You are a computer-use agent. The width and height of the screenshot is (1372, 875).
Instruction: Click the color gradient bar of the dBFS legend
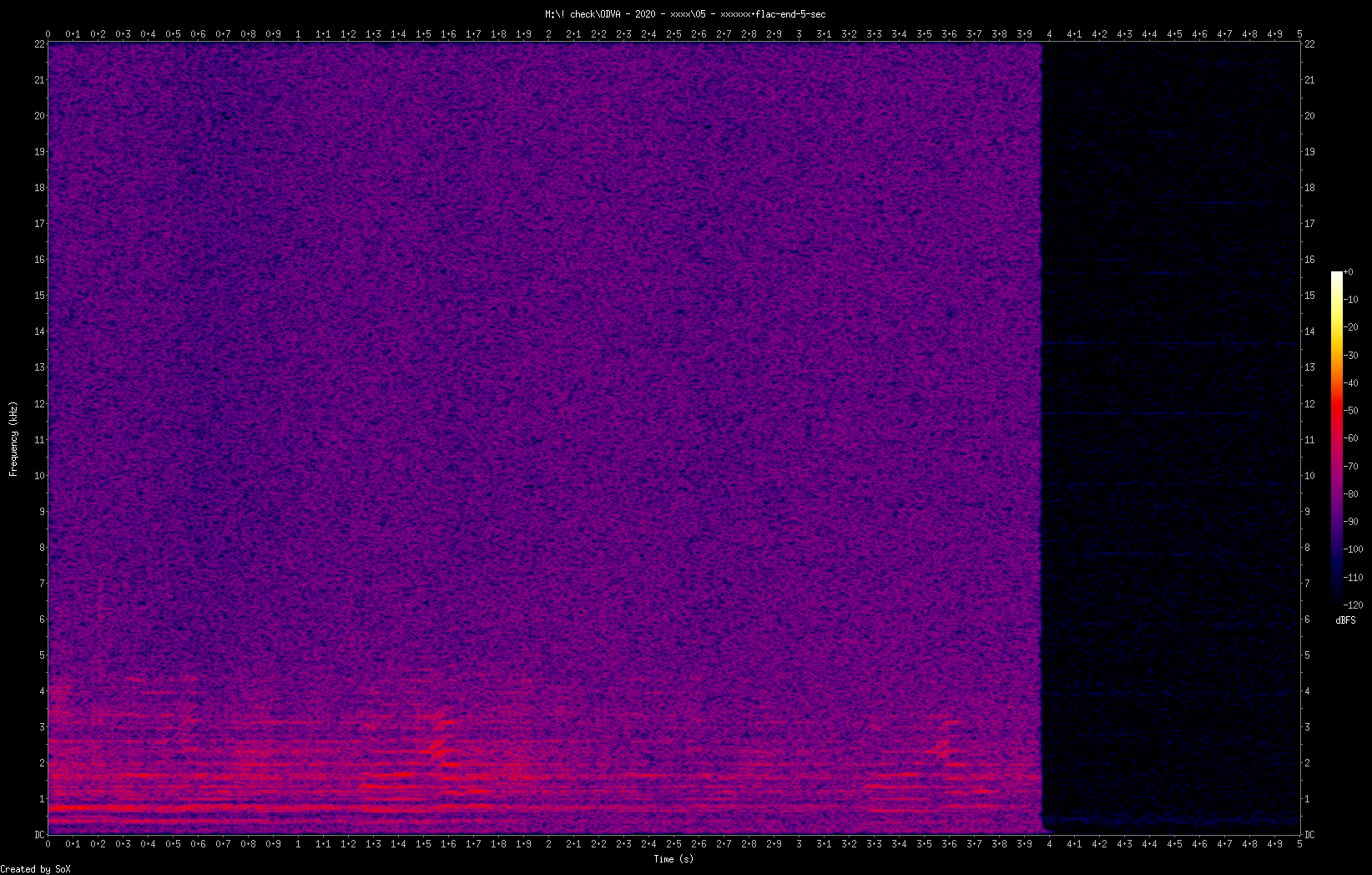tap(1337, 438)
